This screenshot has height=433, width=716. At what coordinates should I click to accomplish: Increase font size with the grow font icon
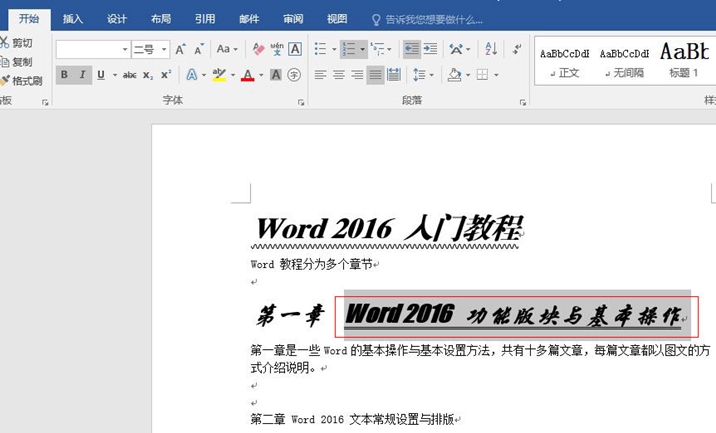(x=180, y=49)
